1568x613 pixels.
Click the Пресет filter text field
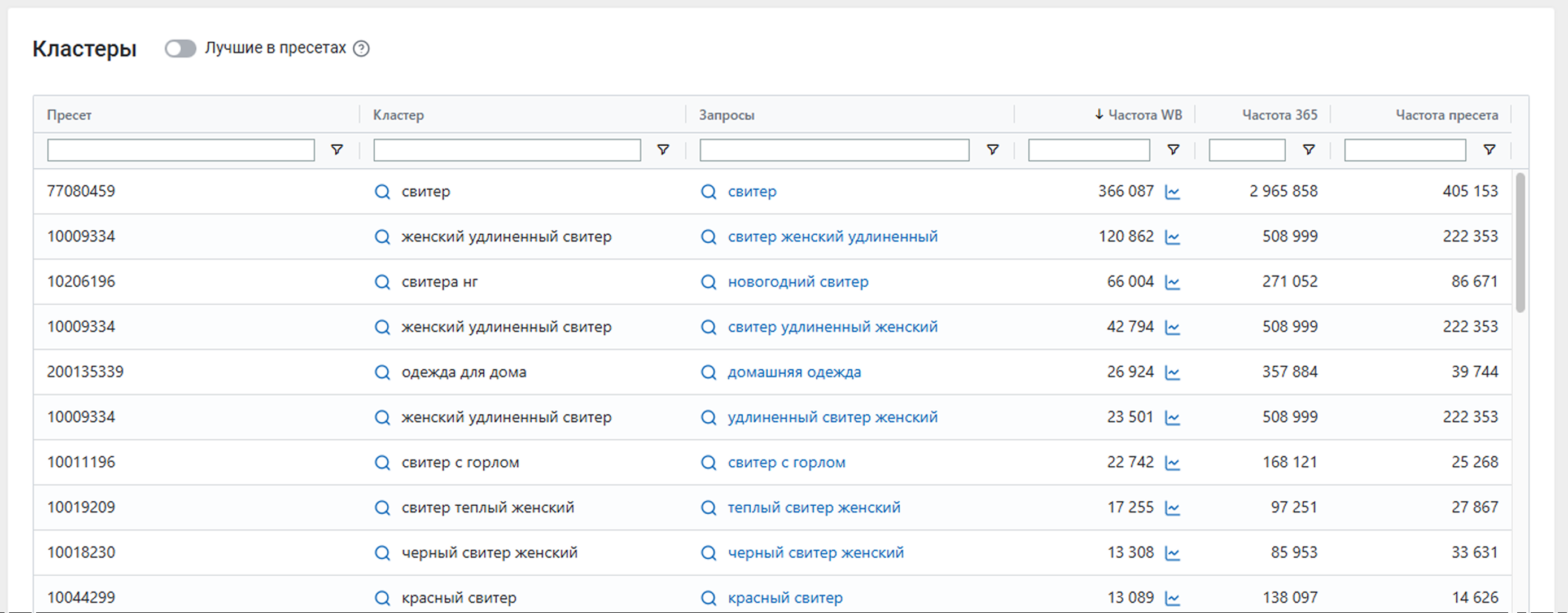point(181,150)
